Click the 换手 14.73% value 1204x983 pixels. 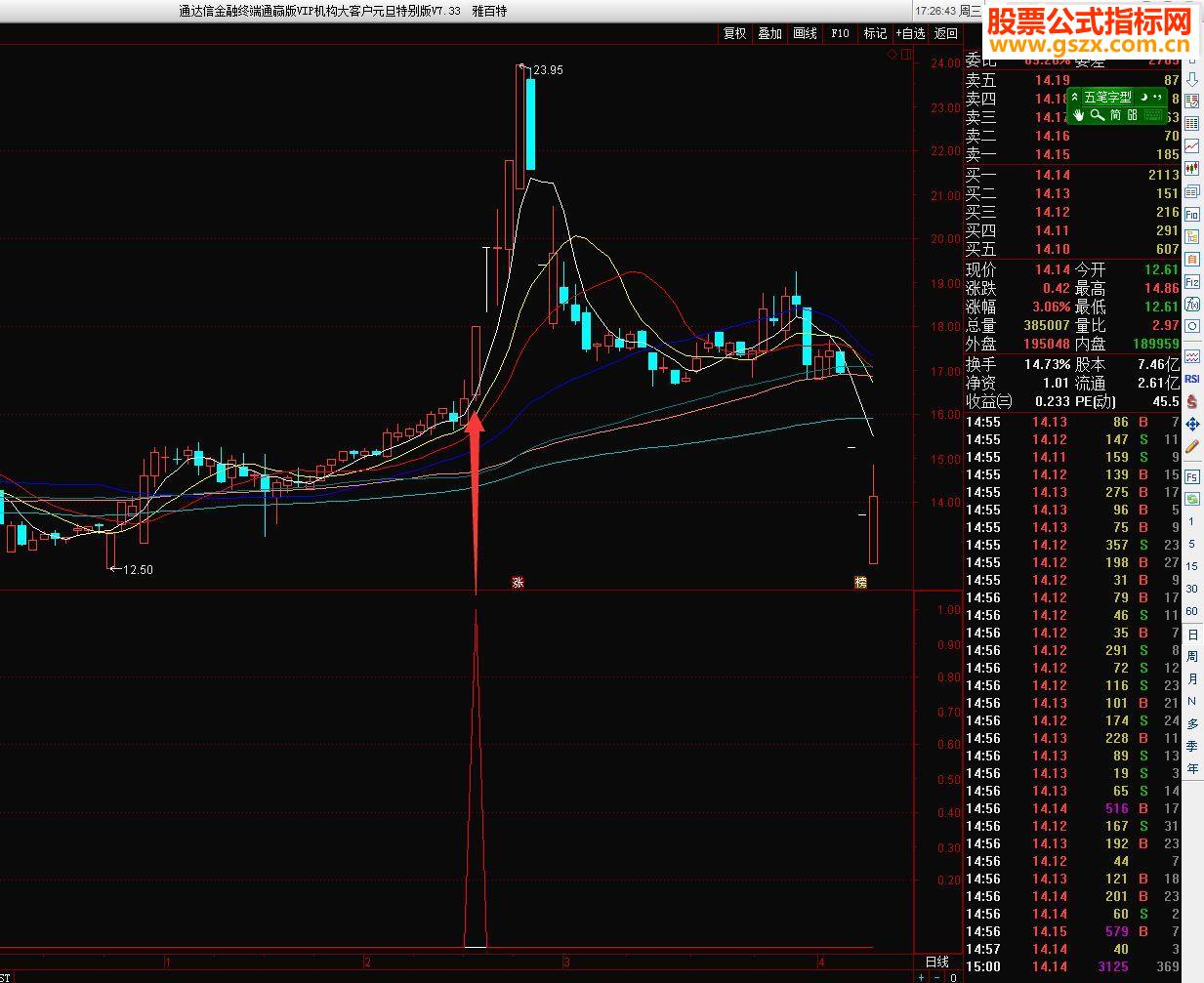point(1047,364)
